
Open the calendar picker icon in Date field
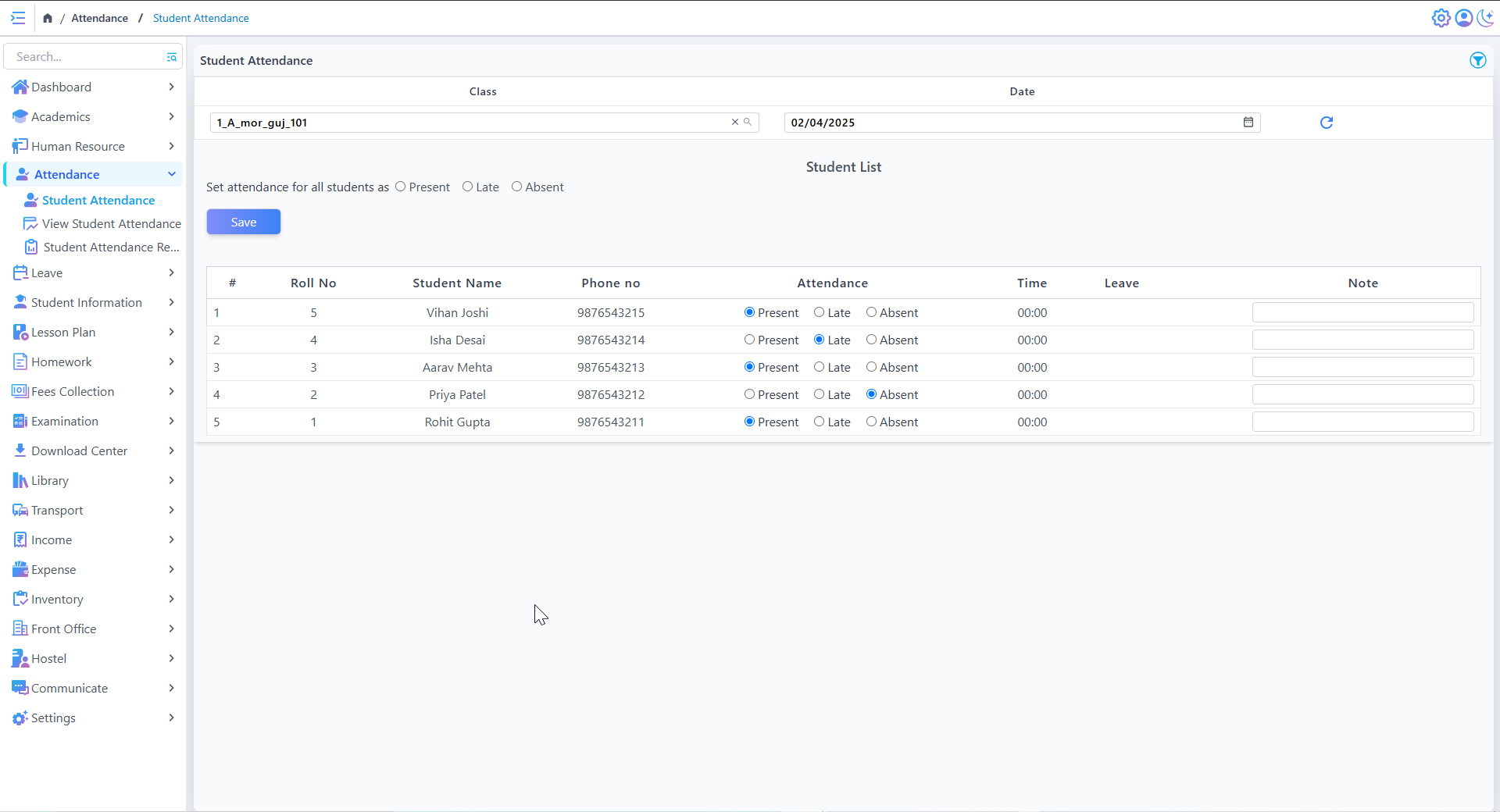click(1248, 123)
